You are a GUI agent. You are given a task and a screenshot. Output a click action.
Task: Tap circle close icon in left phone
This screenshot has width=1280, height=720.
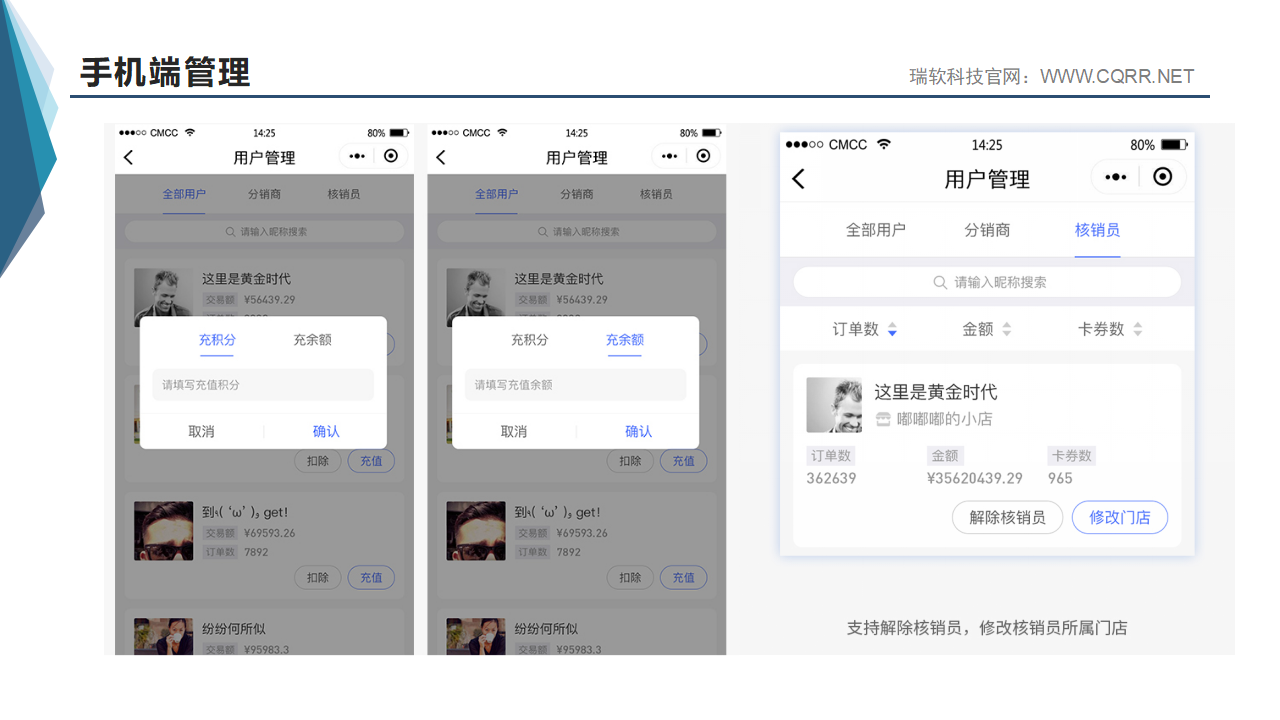pyautogui.click(x=391, y=156)
